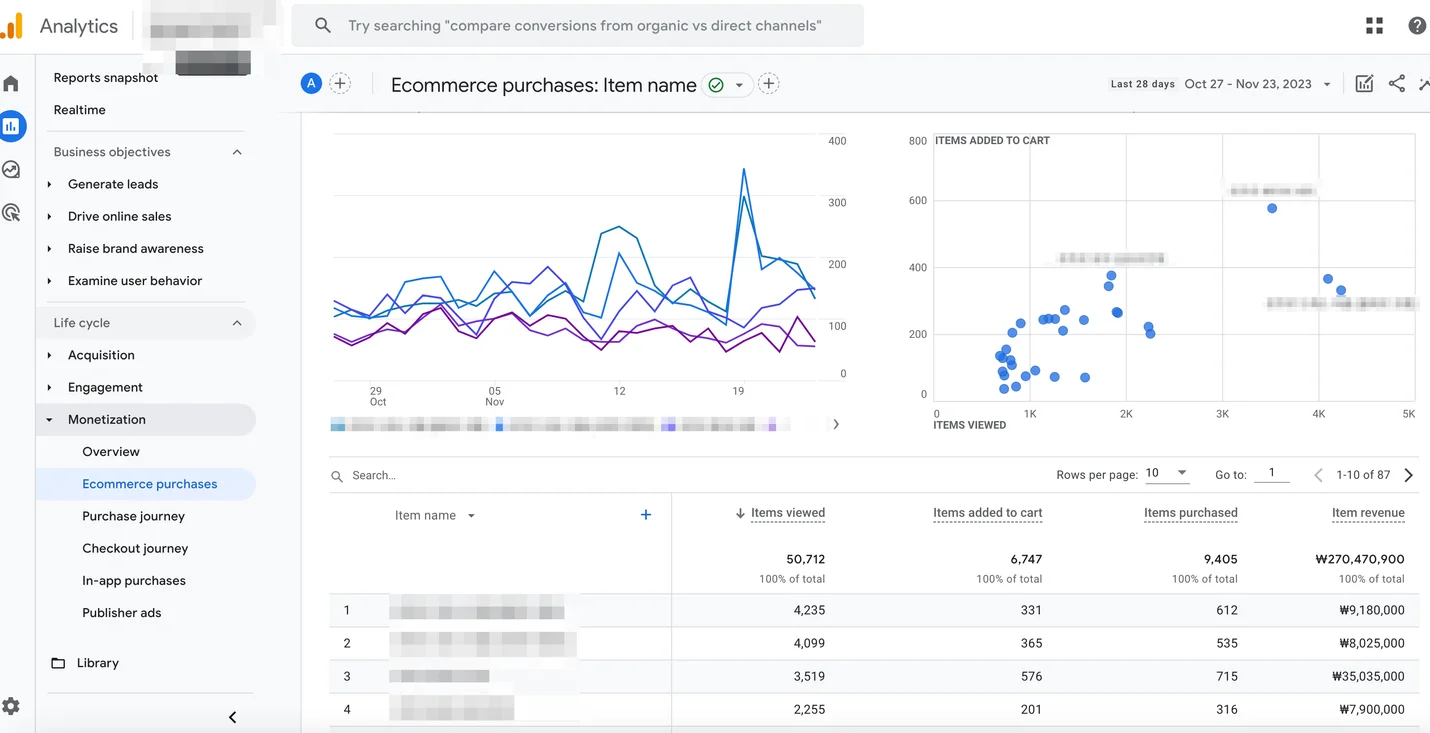Click the top search bar field

tap(584, 26)
